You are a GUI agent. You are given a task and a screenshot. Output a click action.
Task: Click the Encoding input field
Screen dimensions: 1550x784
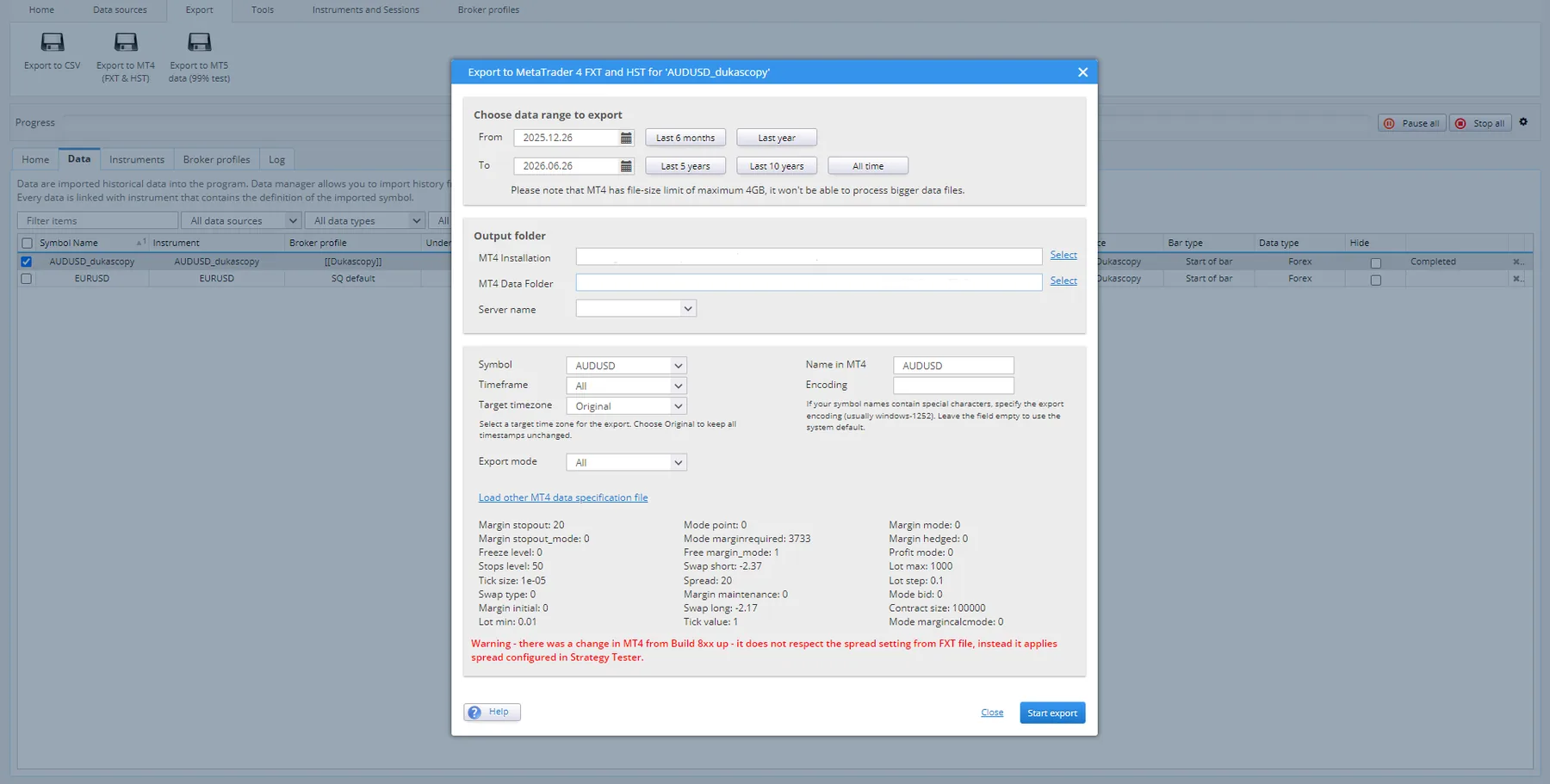tap(953, 386)
